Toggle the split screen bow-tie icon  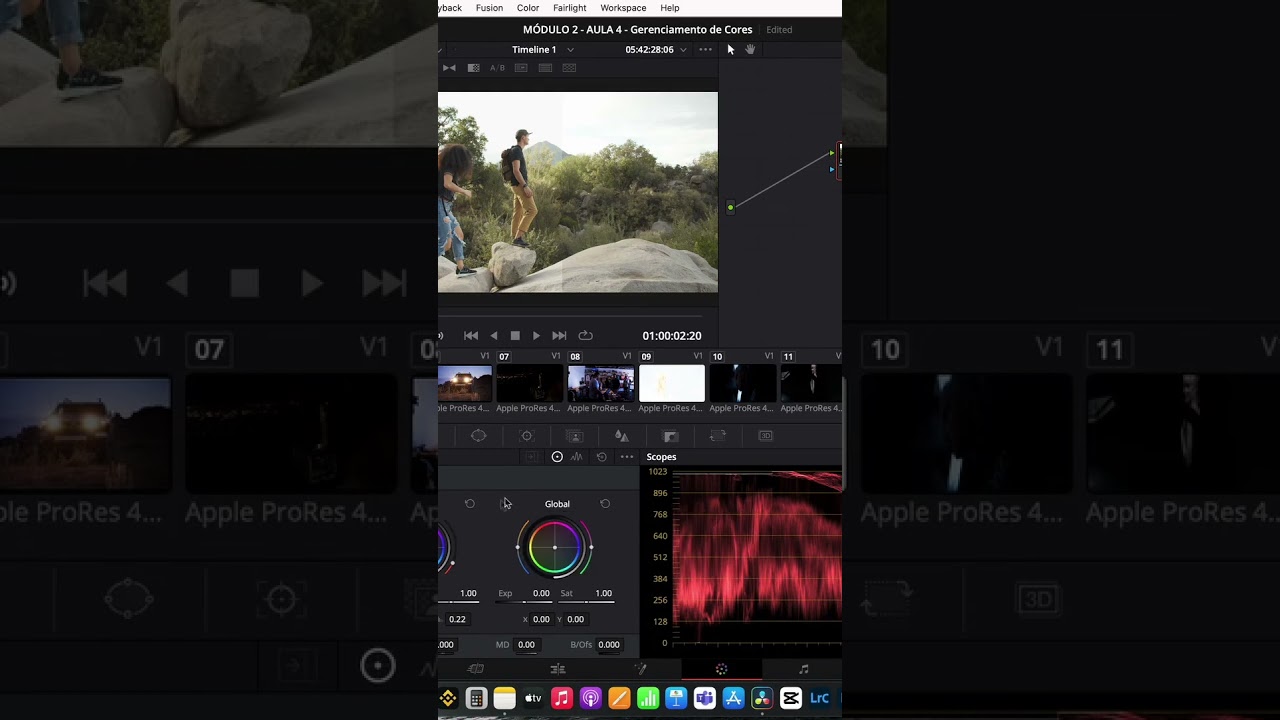(x=449, y=68)
